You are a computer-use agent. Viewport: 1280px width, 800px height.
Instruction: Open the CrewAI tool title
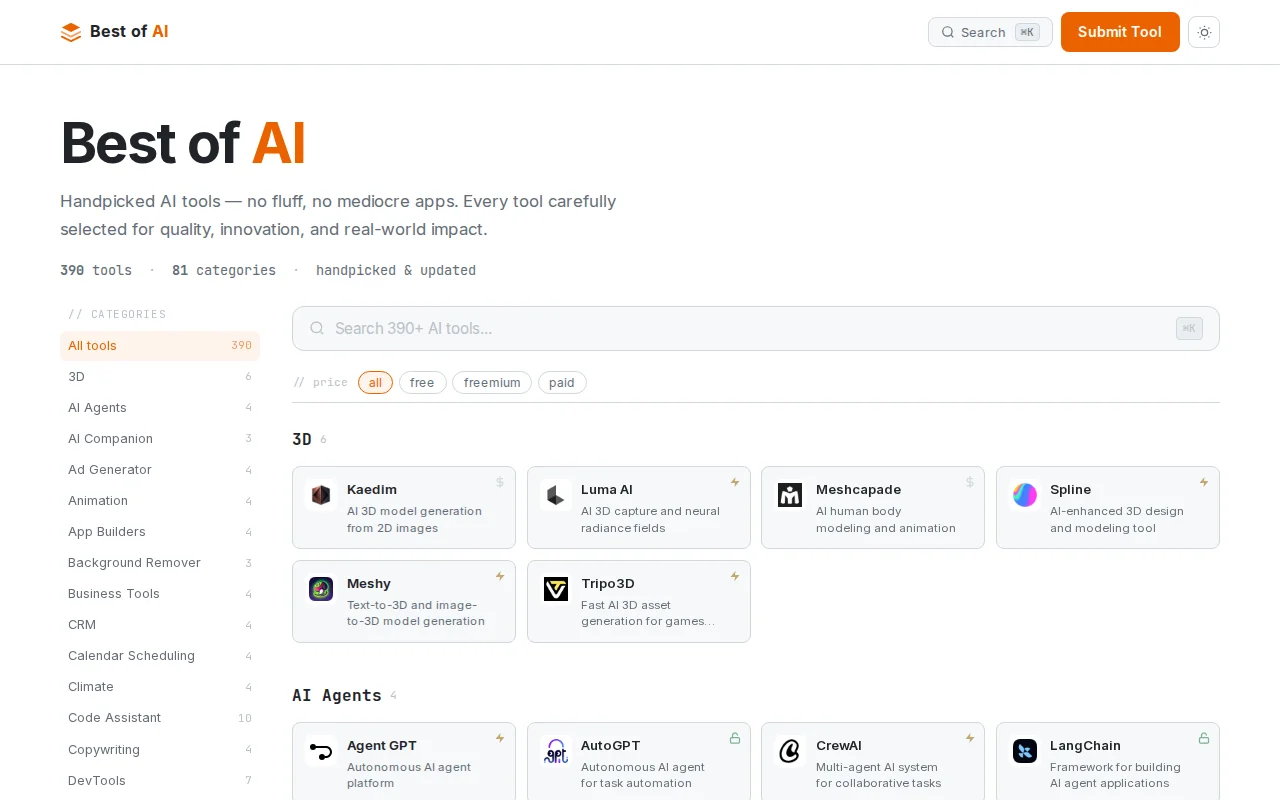coord(839,746)
